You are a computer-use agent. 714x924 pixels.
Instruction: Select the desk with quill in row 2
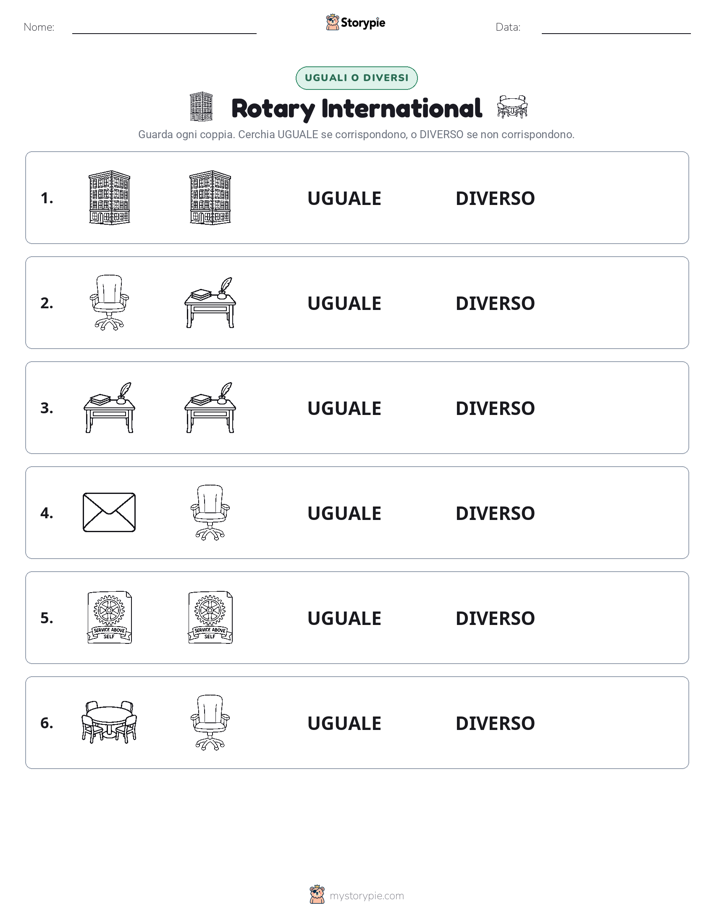(210, 302)
